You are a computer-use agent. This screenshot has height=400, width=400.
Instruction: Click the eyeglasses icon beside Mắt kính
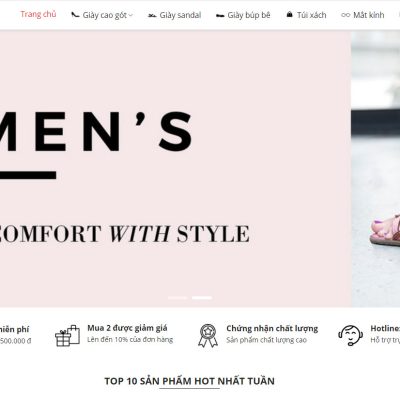(x=346, y=15)
